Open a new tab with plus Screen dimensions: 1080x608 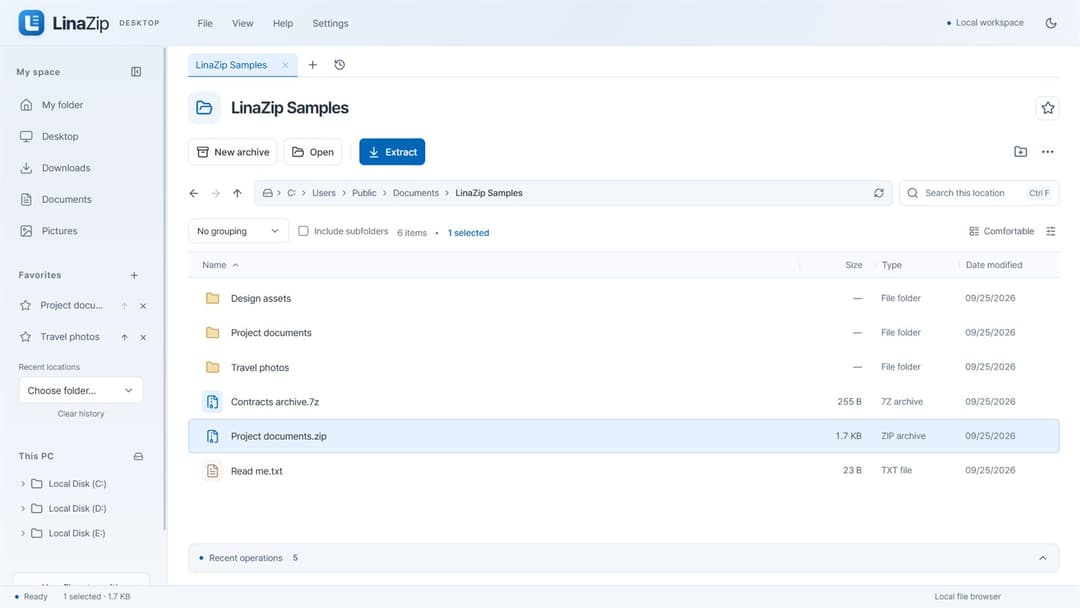[x=313, y=65]
